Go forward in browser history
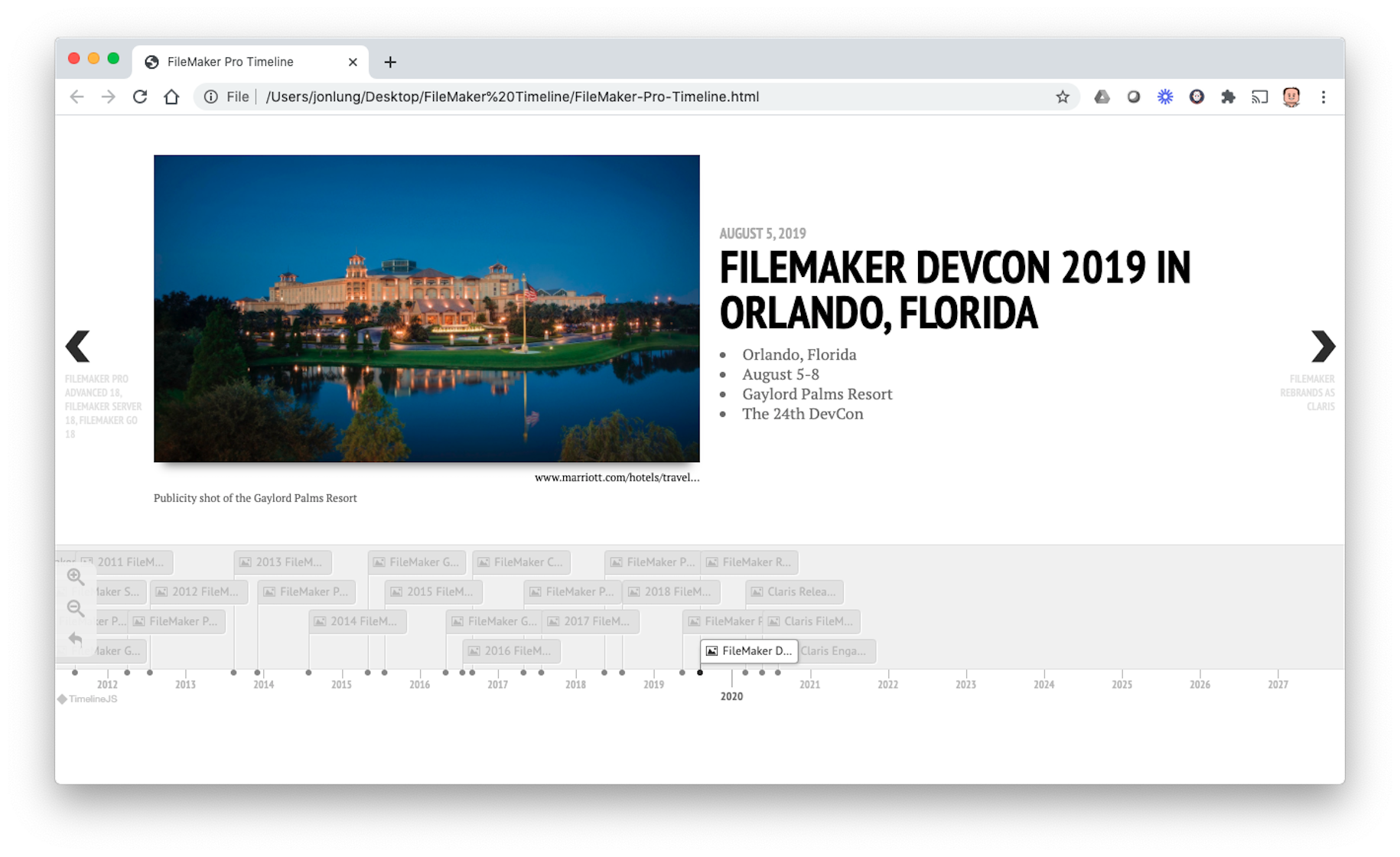Viewport: 1400px width, 857px height. pos(108,97)
